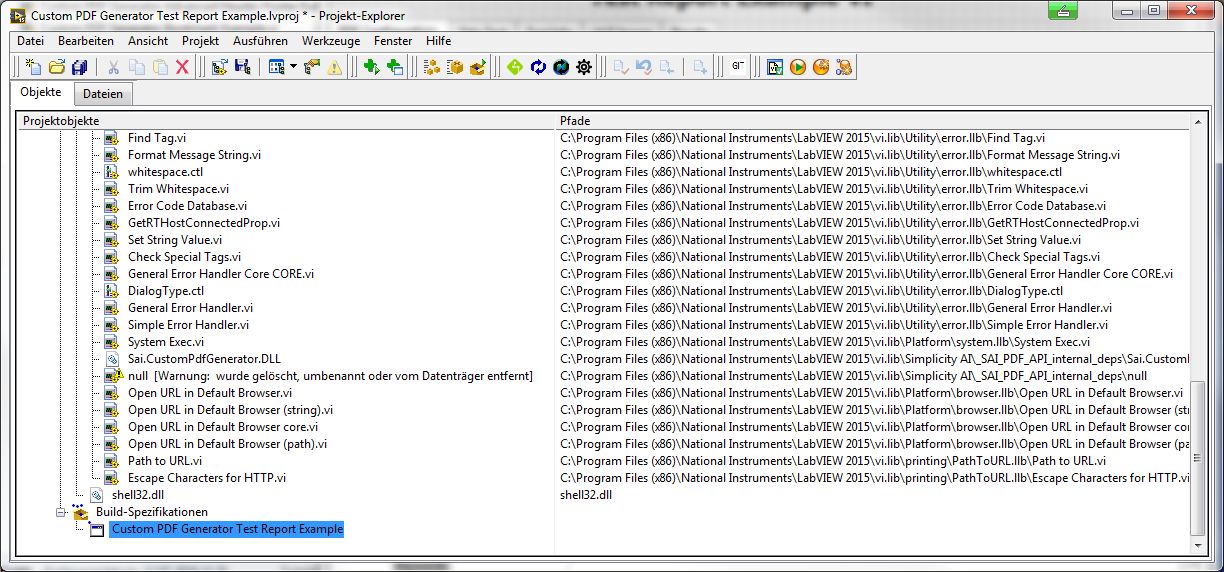Select Format Message String.vi tree item
This screenshot has height=572, width=1224.
(194, 155)
